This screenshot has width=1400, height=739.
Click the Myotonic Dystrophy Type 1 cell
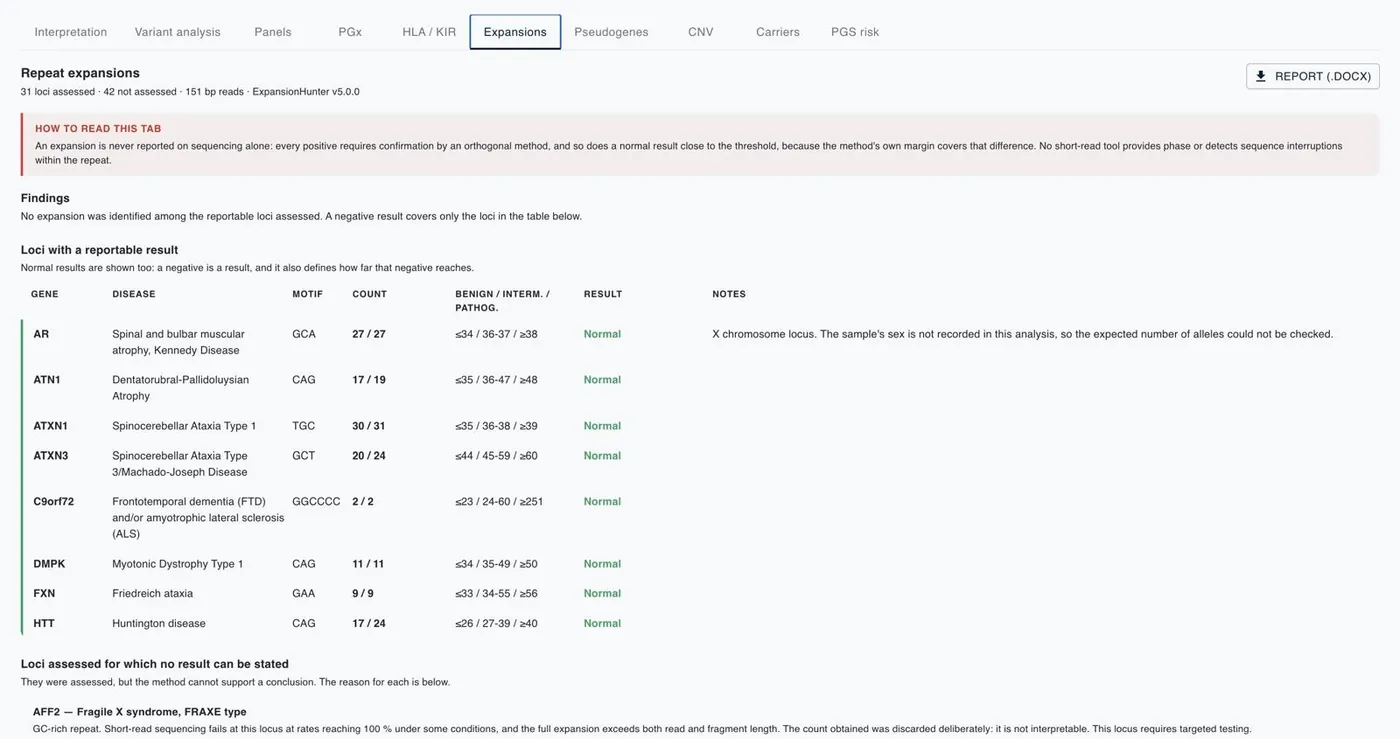178,564
